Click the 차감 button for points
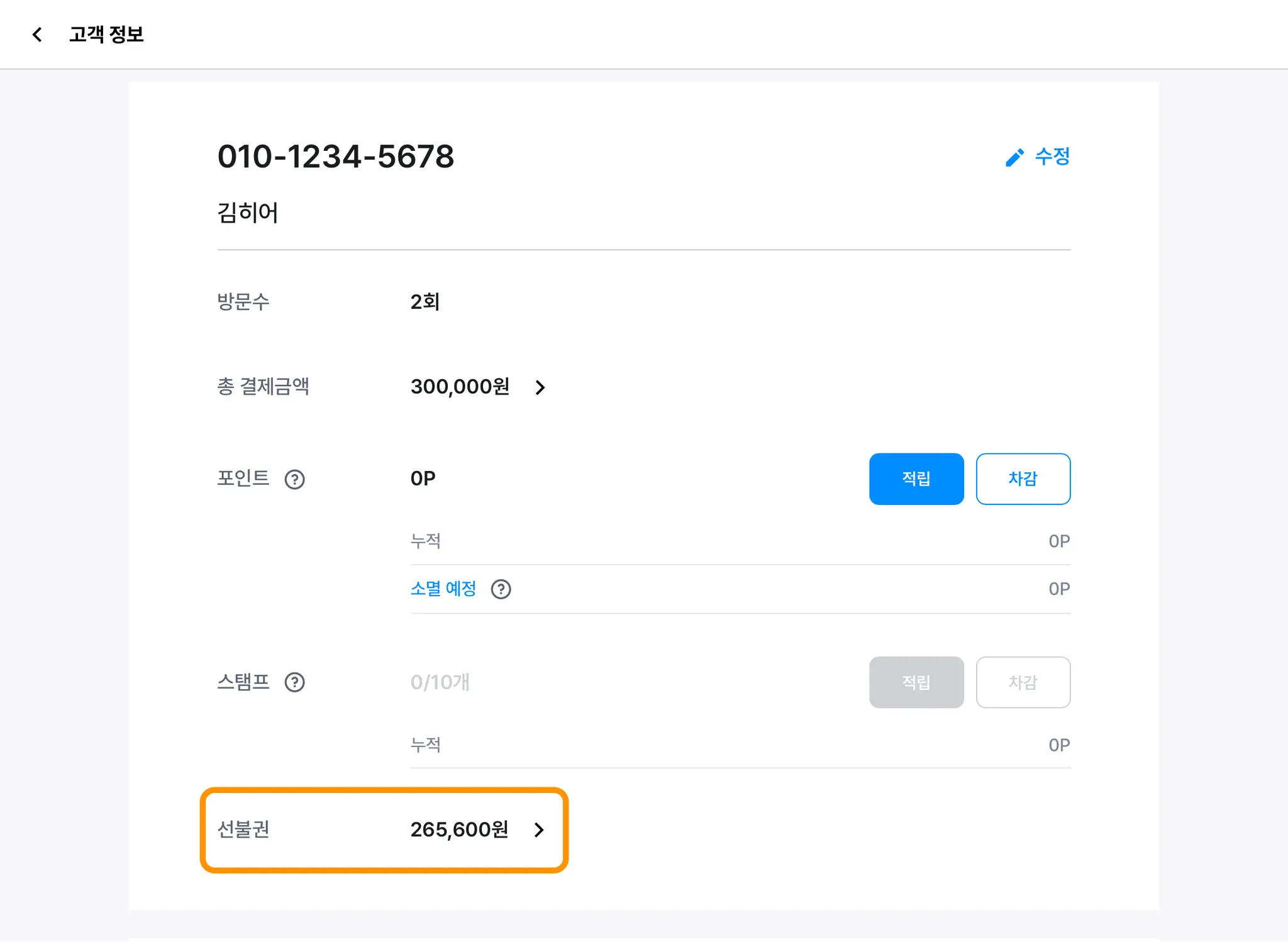Screen dimensions: 1288x942 [1023, 479]
